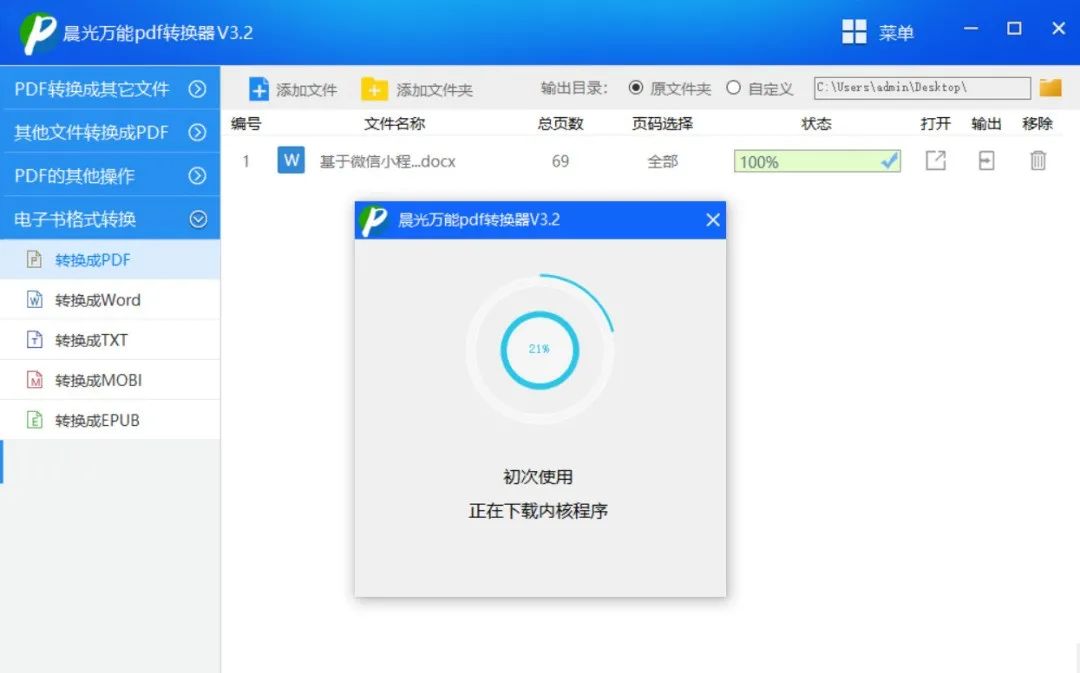Click the output icon for docx row
Image resolution: width=1080 pixels, height=673 pixels.
tap(986, 161)
